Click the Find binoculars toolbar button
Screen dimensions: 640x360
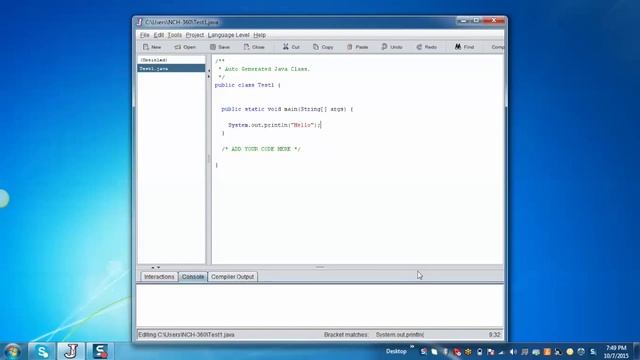coord(464,47)
